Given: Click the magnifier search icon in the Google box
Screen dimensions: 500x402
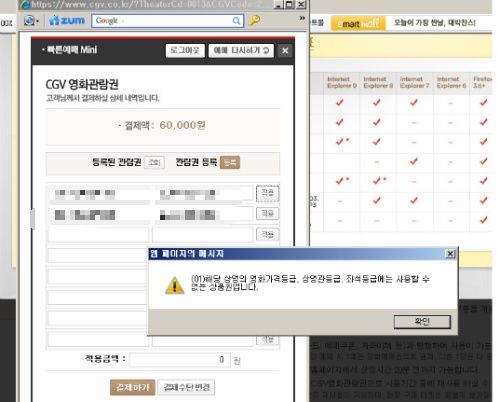Looking at the screenshot, I should pos(236,21).
